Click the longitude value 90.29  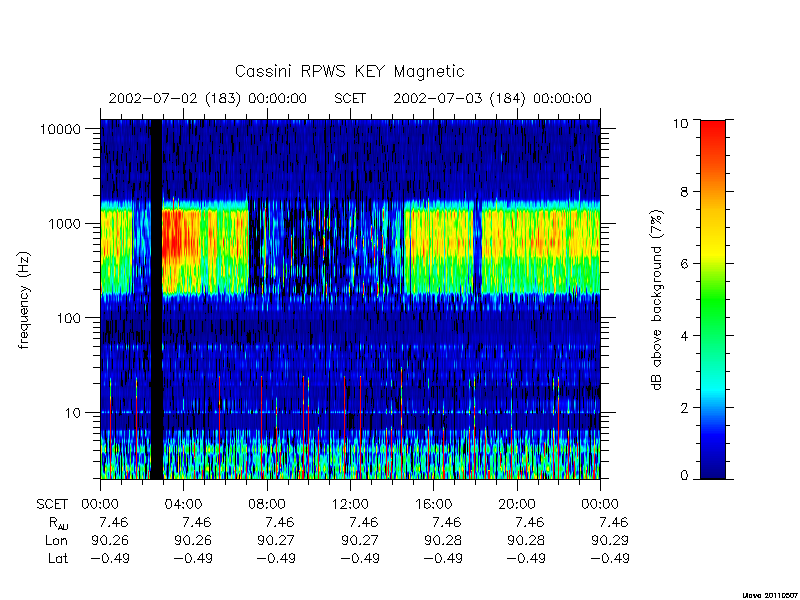[610, 540]
